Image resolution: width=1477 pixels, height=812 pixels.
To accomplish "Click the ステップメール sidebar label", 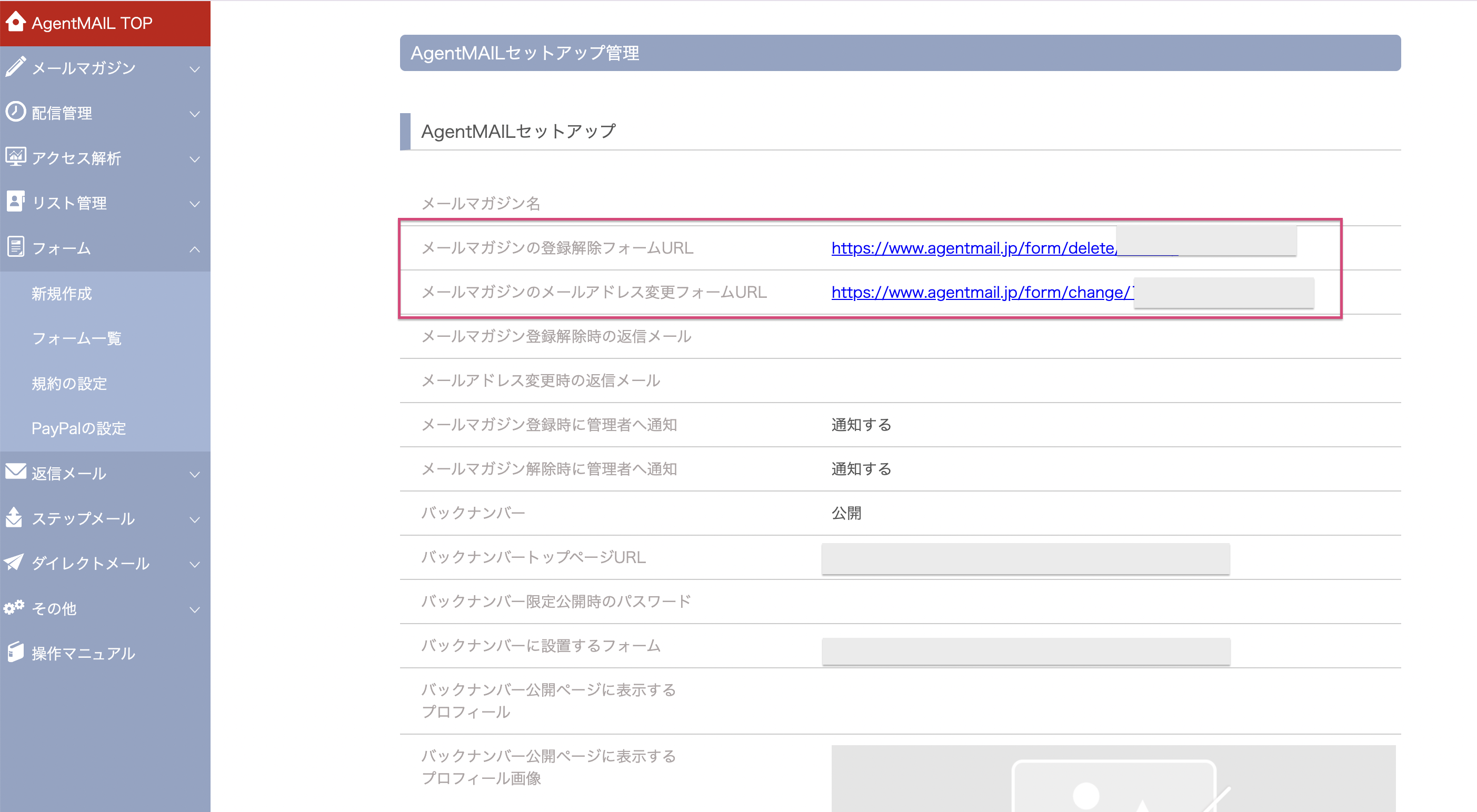I will coord(83,518).
